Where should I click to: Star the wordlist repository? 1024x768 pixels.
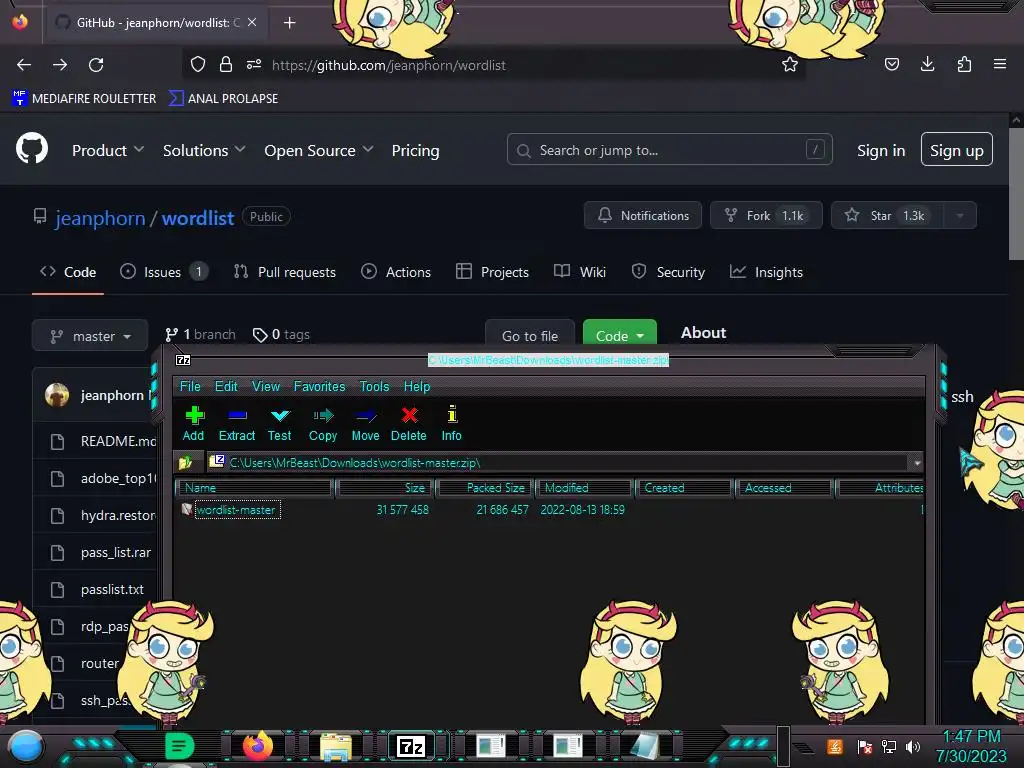[888, 216]
